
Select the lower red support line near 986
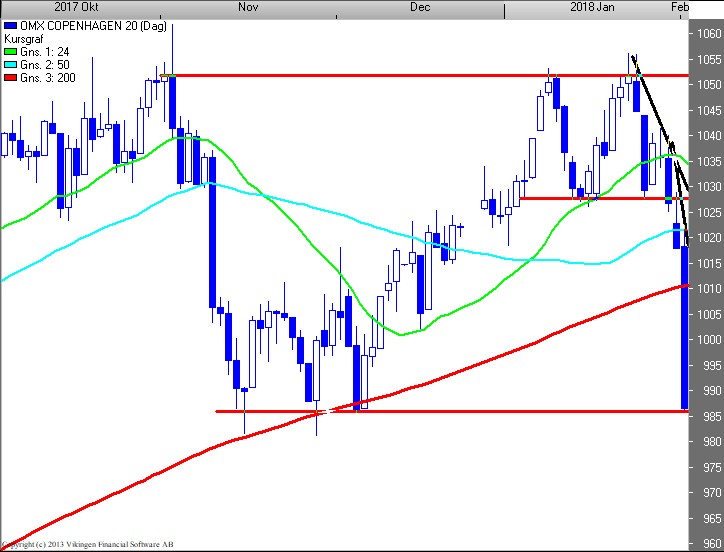[x=450, y=411]
